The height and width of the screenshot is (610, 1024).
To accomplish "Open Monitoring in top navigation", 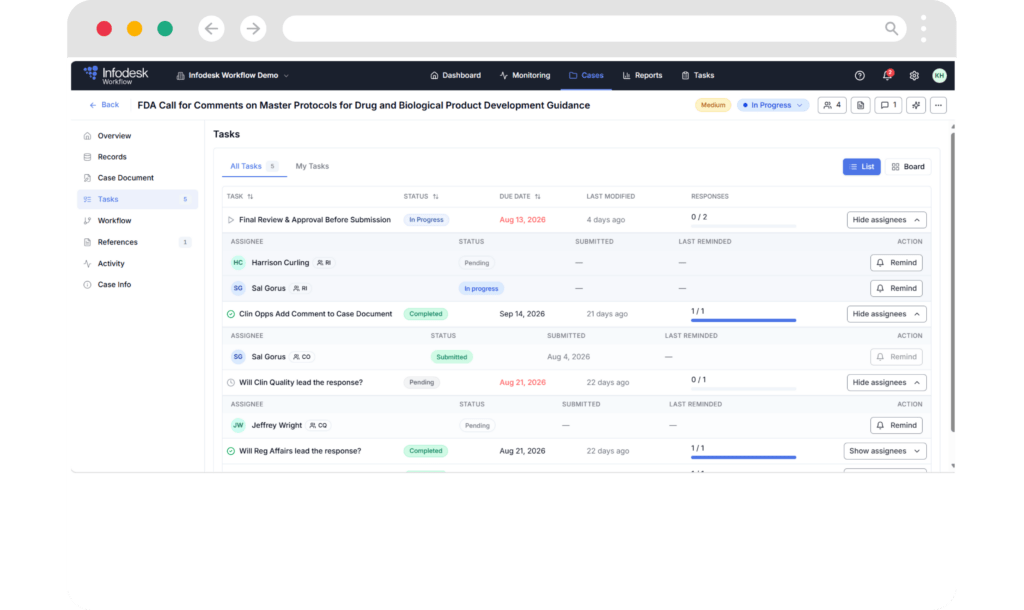I will coord(525,76).
